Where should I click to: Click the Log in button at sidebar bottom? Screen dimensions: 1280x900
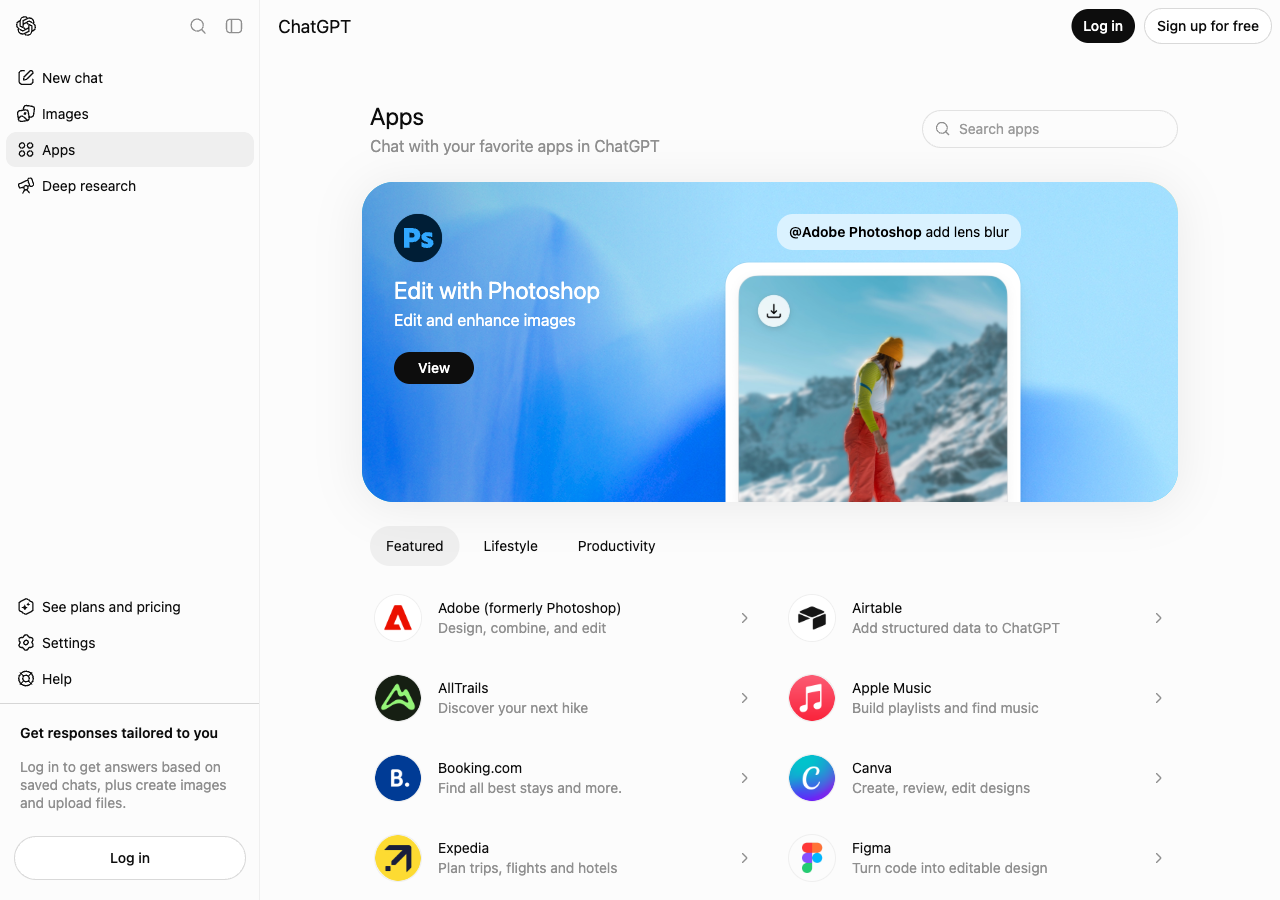point(130,858)
